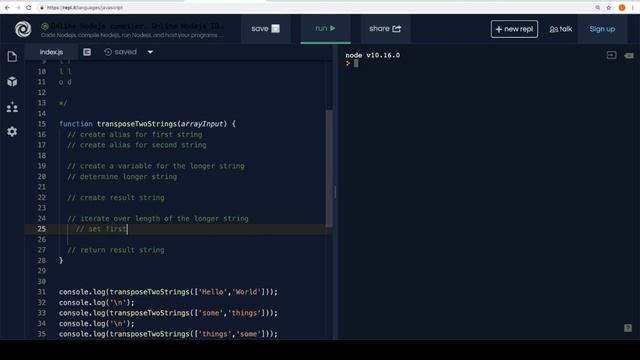Click the comment 'iterate over length of the longer string'

158,219
